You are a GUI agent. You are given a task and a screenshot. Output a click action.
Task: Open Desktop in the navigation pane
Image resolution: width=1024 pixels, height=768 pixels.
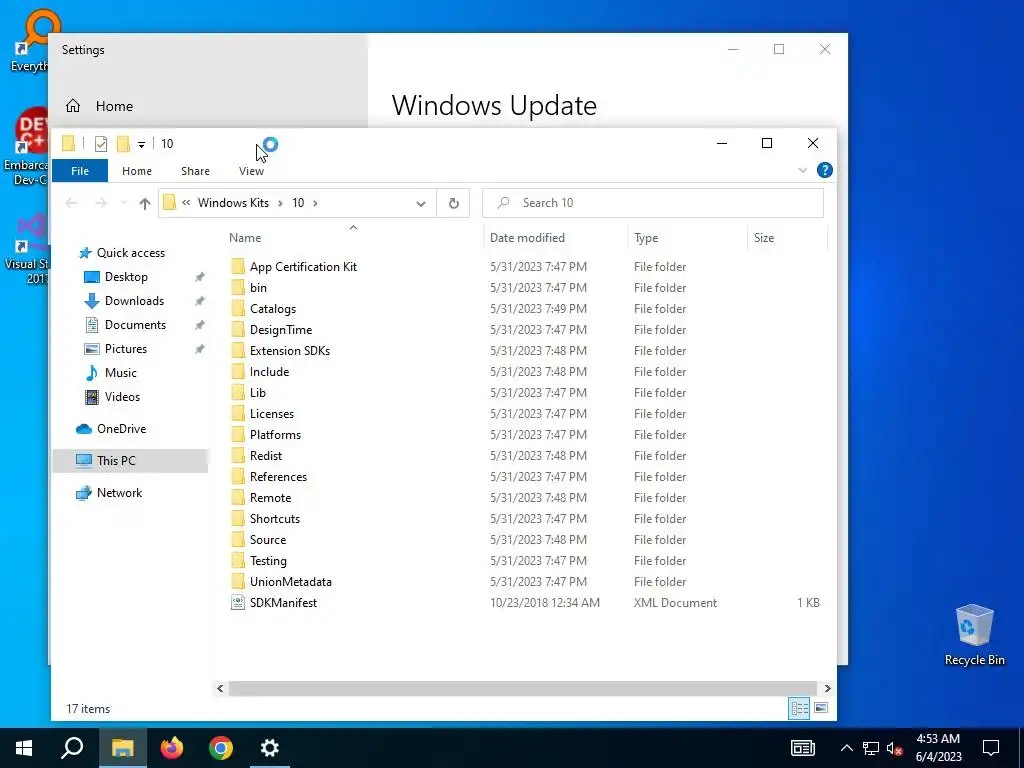[x=126, y=277]
